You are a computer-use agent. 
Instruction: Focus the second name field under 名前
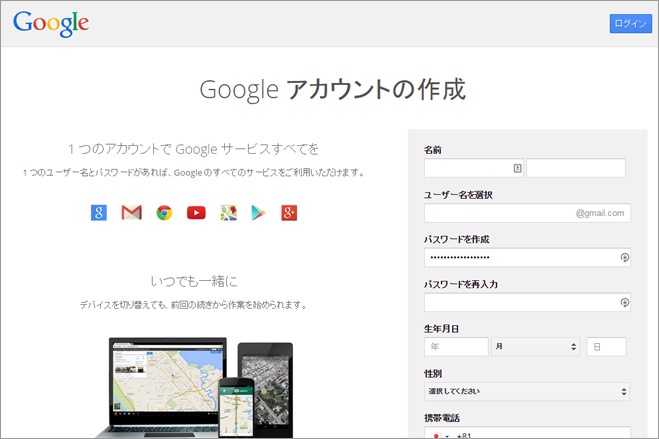coord(576,168)
